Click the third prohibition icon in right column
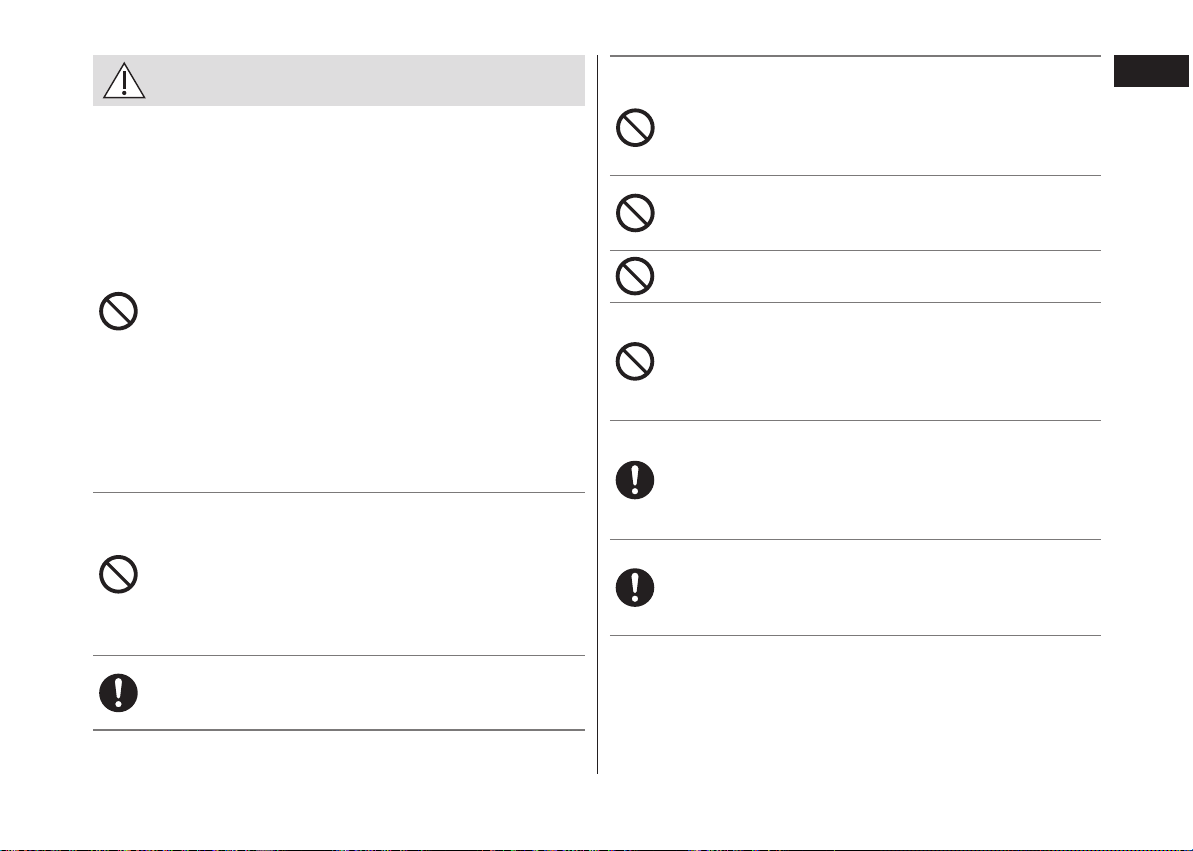 coord(635,276)
